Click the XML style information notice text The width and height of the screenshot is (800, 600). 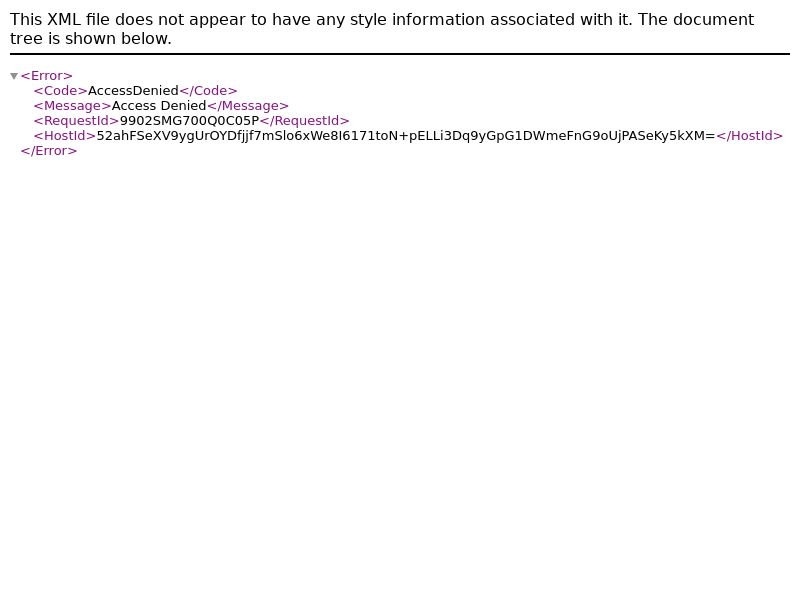point(382,29)
